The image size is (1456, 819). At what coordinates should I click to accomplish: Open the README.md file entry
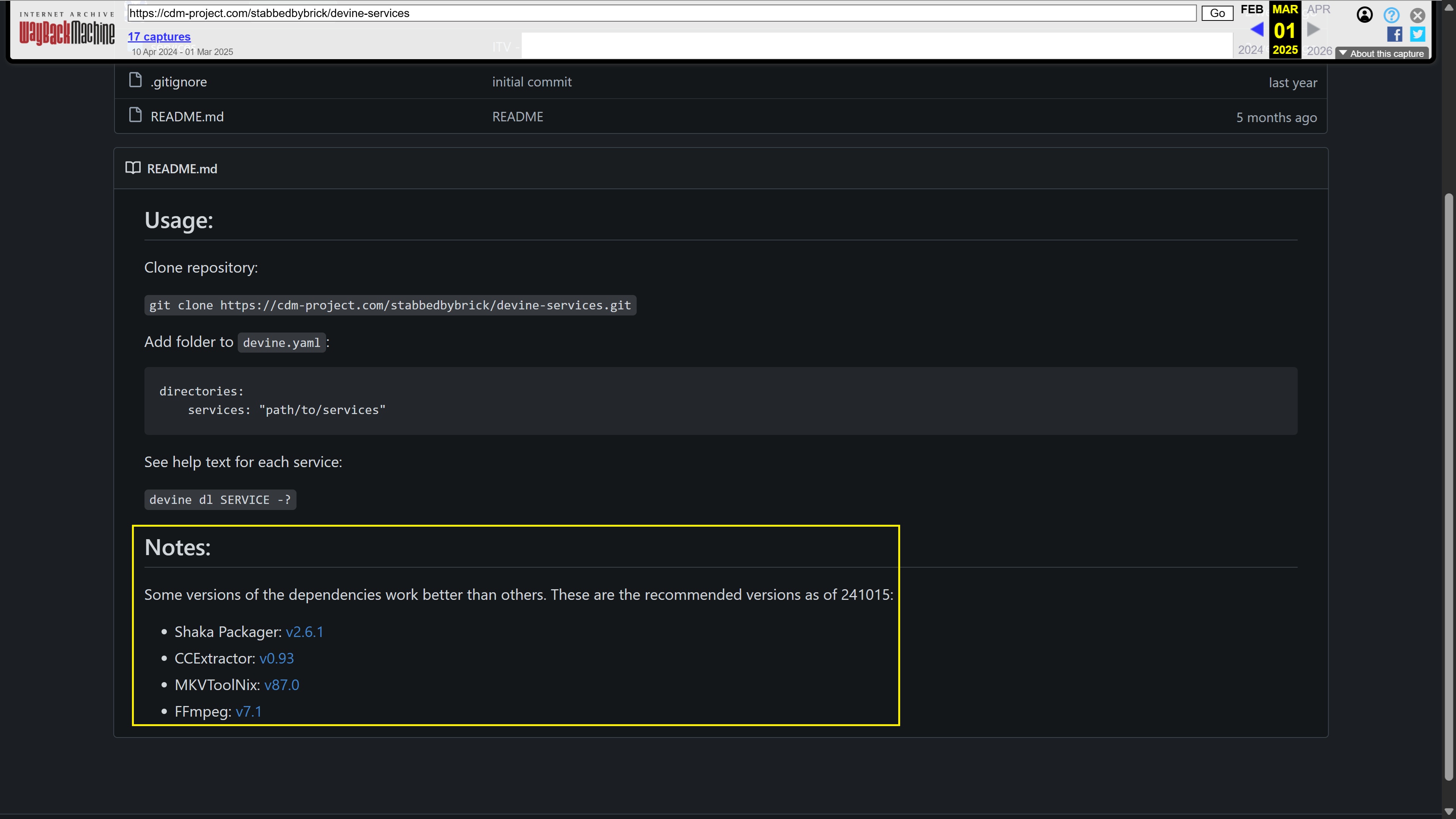pyautogui.click(x=187, y=117)
